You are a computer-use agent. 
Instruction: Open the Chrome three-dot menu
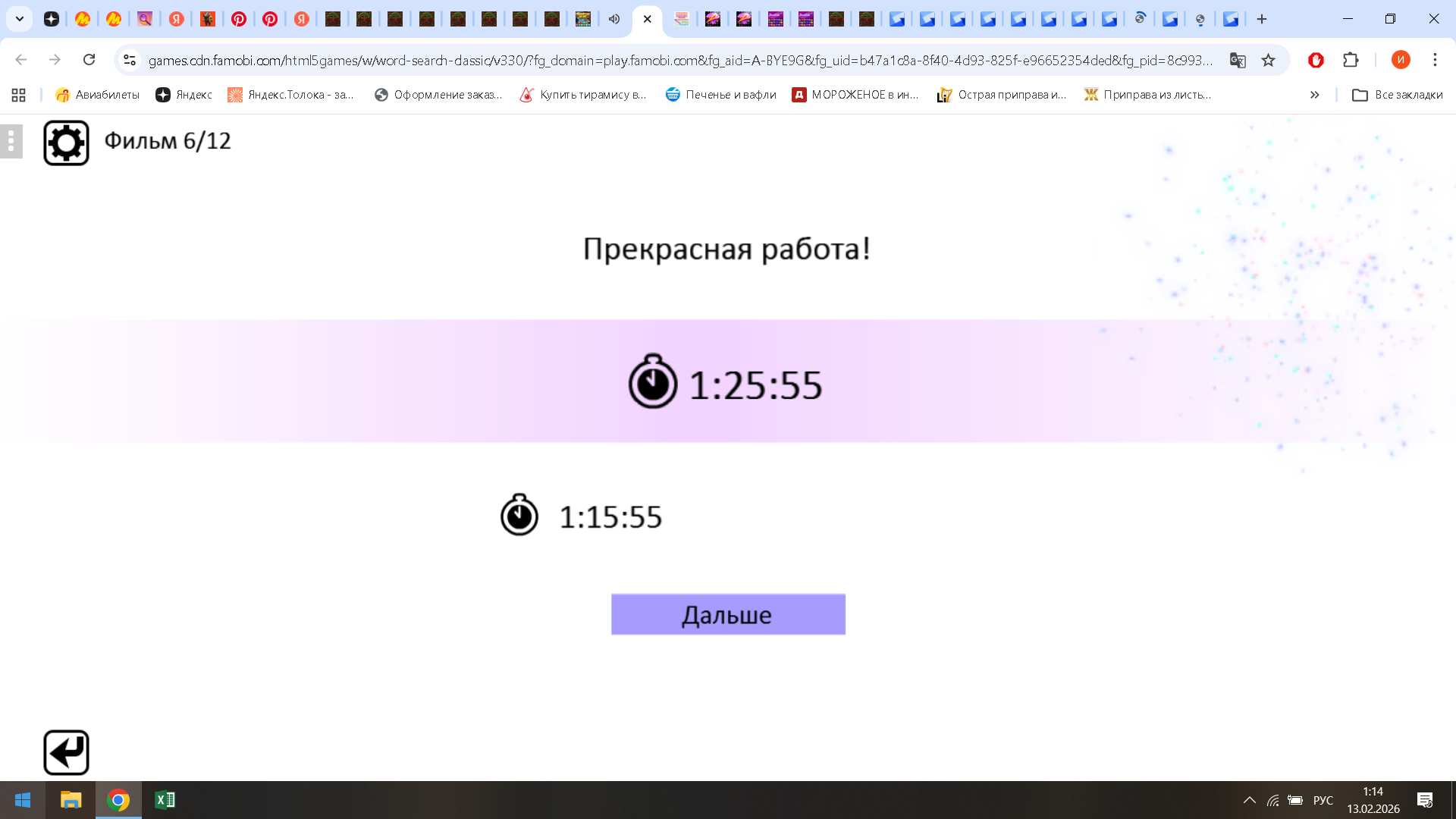[x=1434, y=60]
